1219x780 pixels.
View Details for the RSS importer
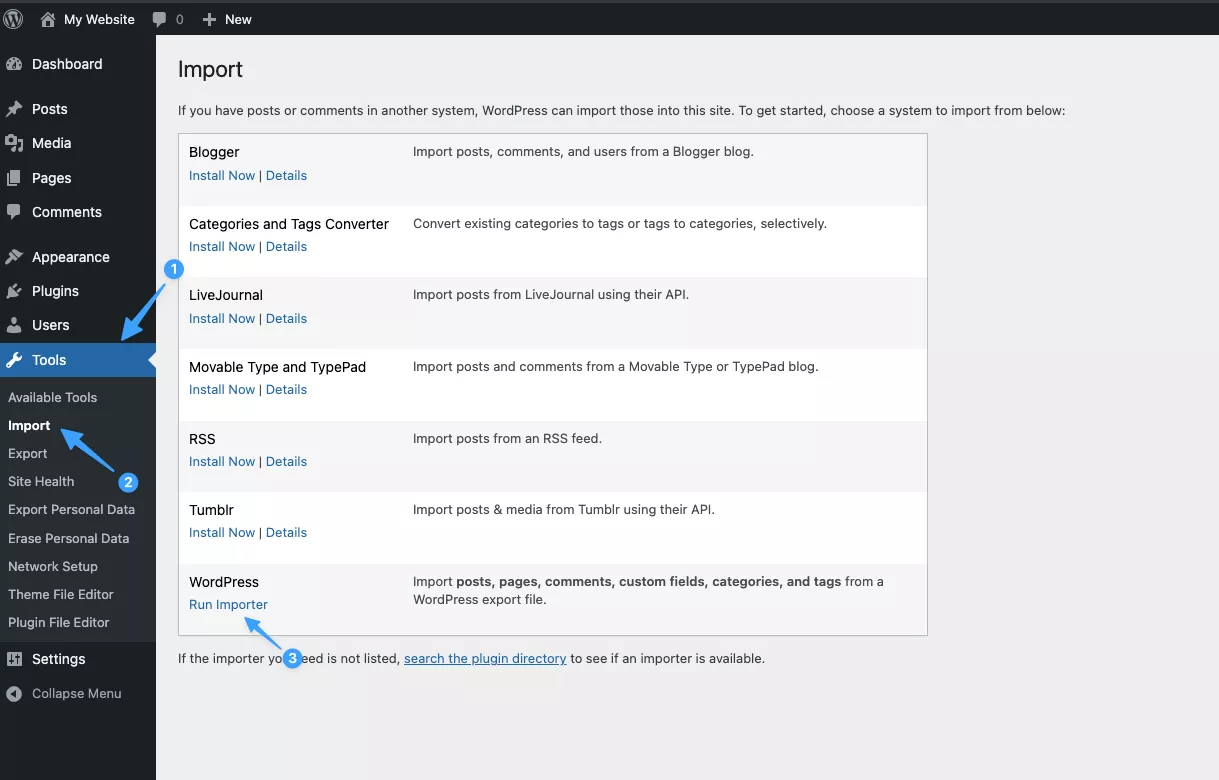286,461
